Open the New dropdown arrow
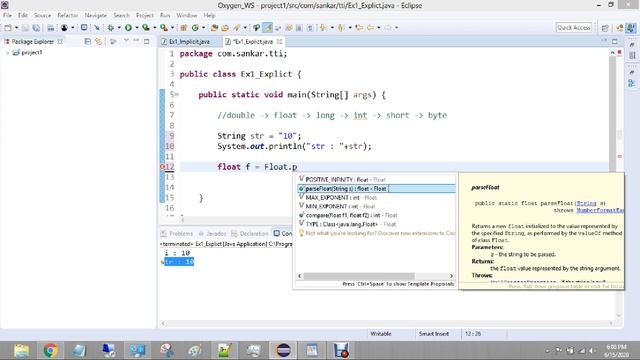This screenshot has width=640, height=360. point(16,28)
